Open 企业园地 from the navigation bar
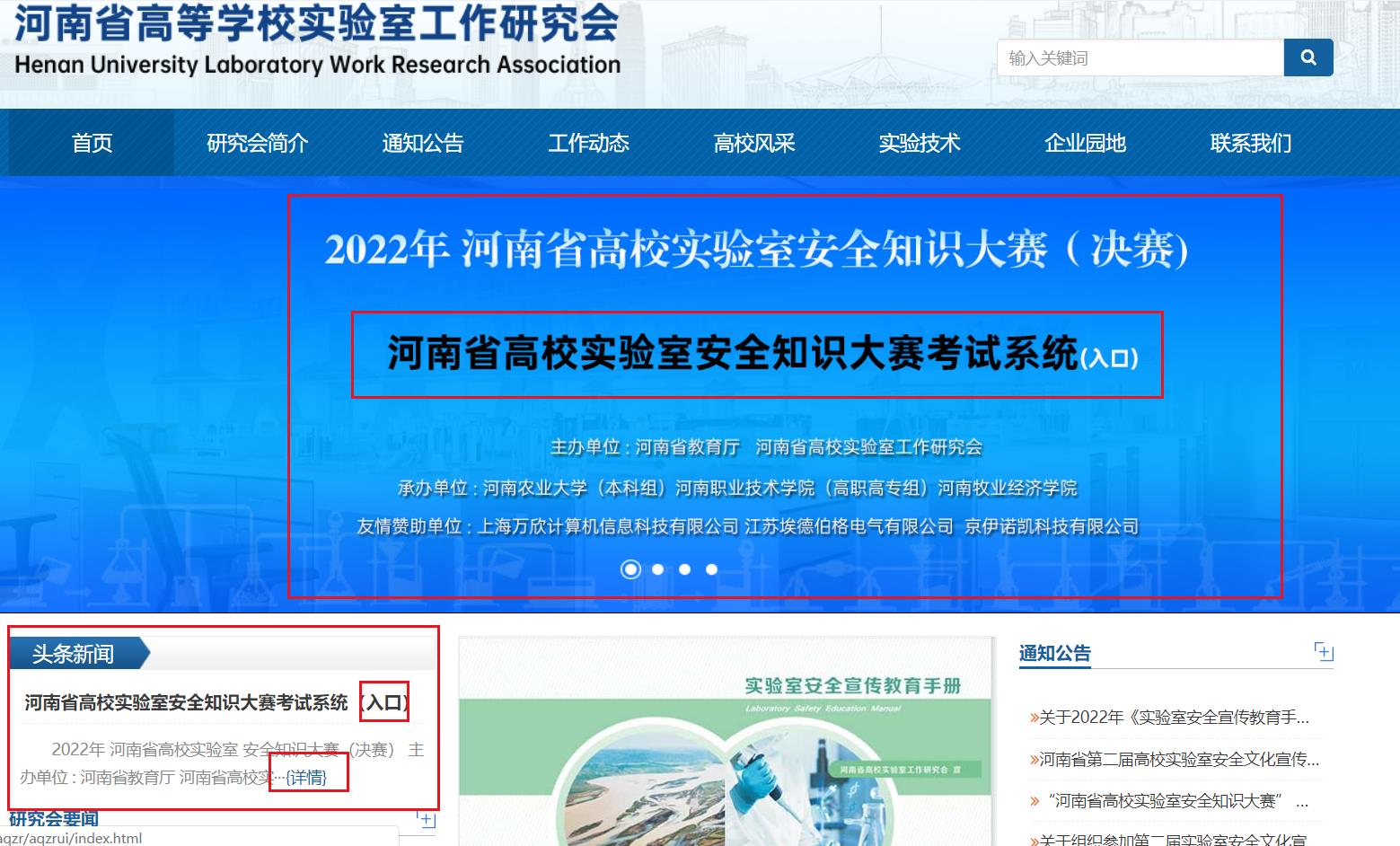This screenshot has height=846, width=1400. pos(1085,143)
